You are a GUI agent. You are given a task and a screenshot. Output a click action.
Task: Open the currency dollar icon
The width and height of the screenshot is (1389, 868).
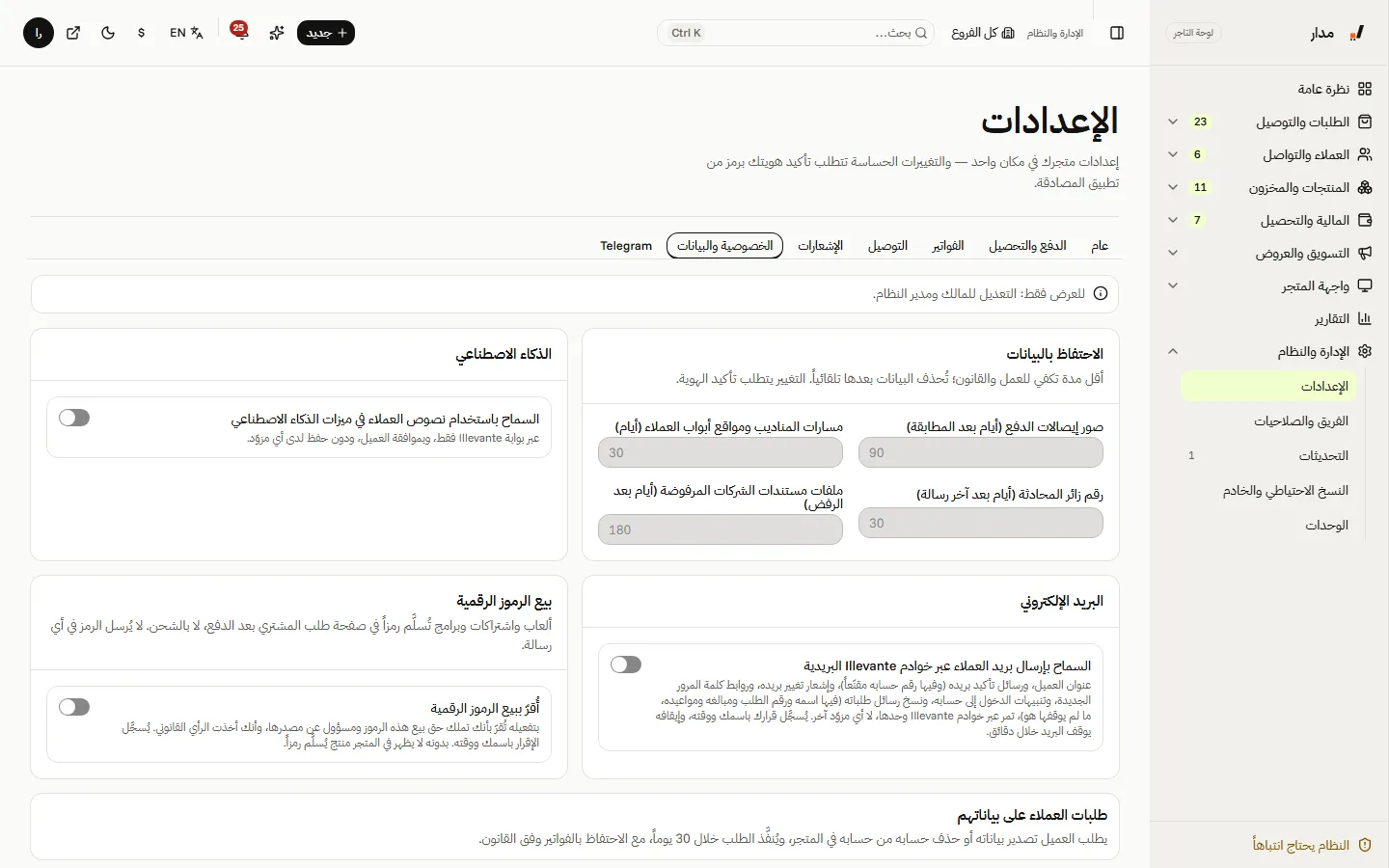click(x=142, y=33)
